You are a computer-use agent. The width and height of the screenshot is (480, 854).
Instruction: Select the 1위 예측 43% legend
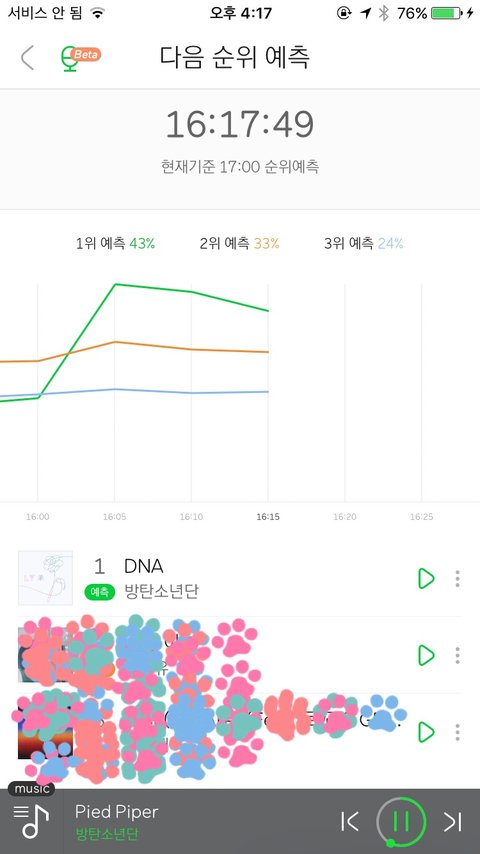point(116,243)
